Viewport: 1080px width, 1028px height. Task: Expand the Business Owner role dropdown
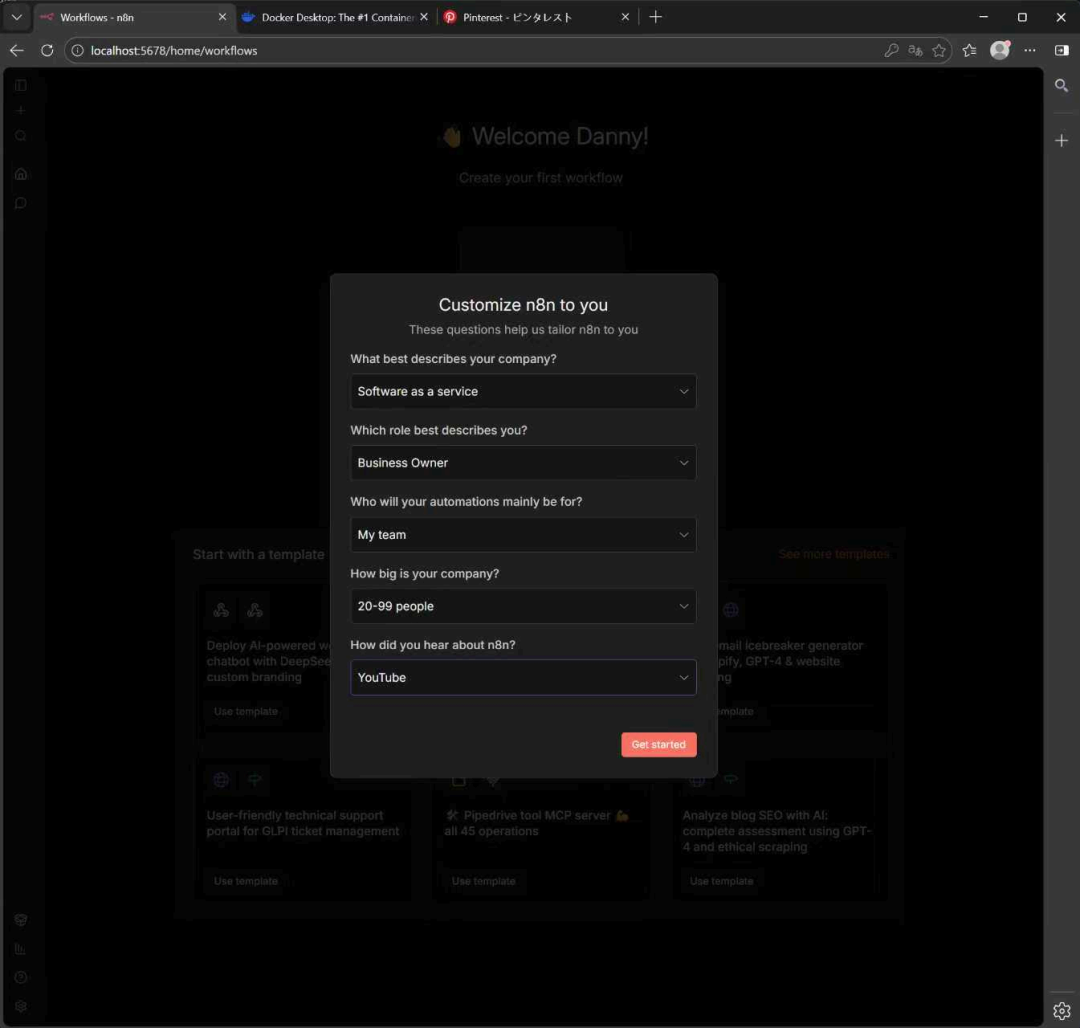pyautogui.click(x=523, y=463)
